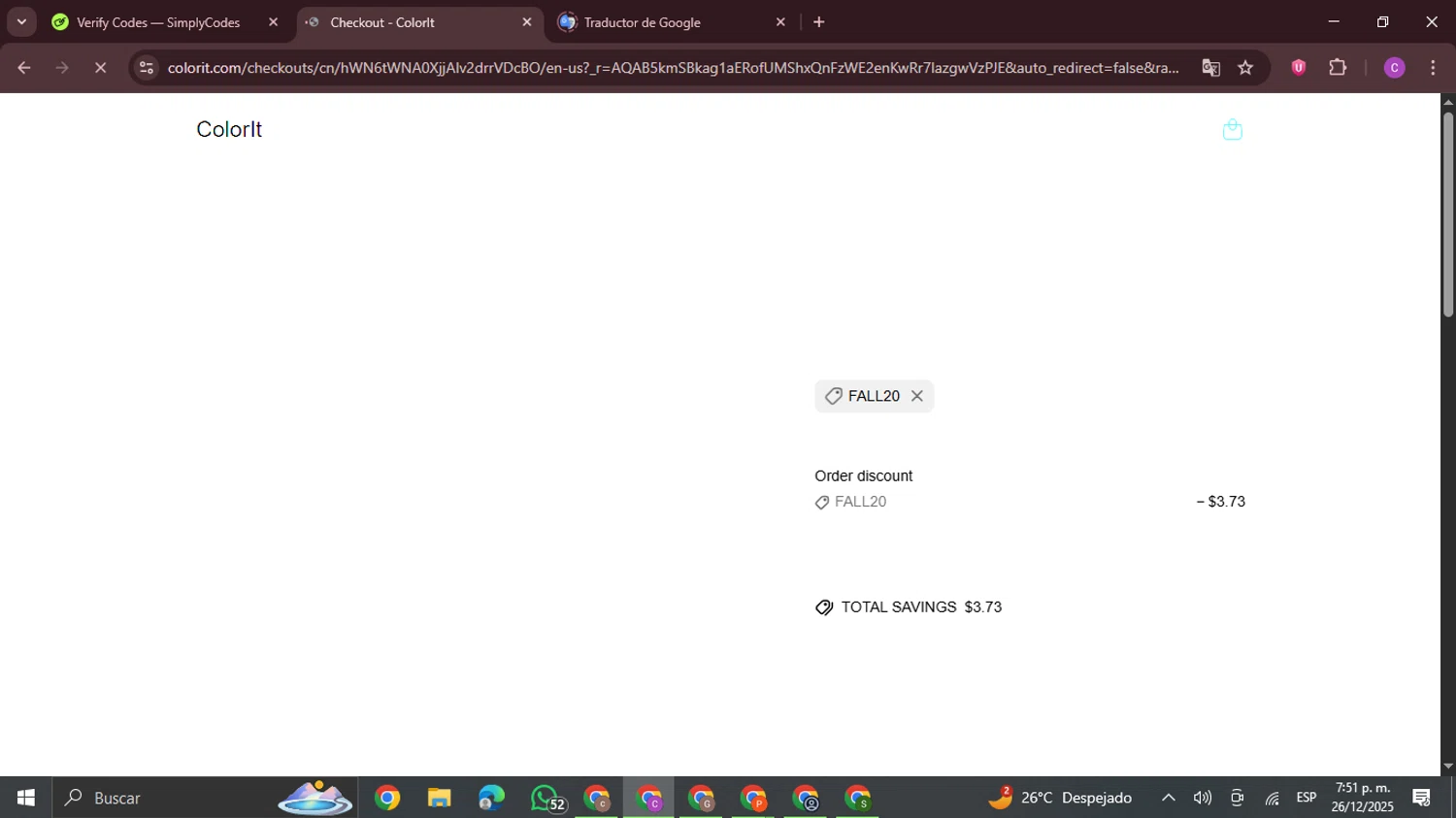Click the – $3.73 discount amount

pos(1221,502)
